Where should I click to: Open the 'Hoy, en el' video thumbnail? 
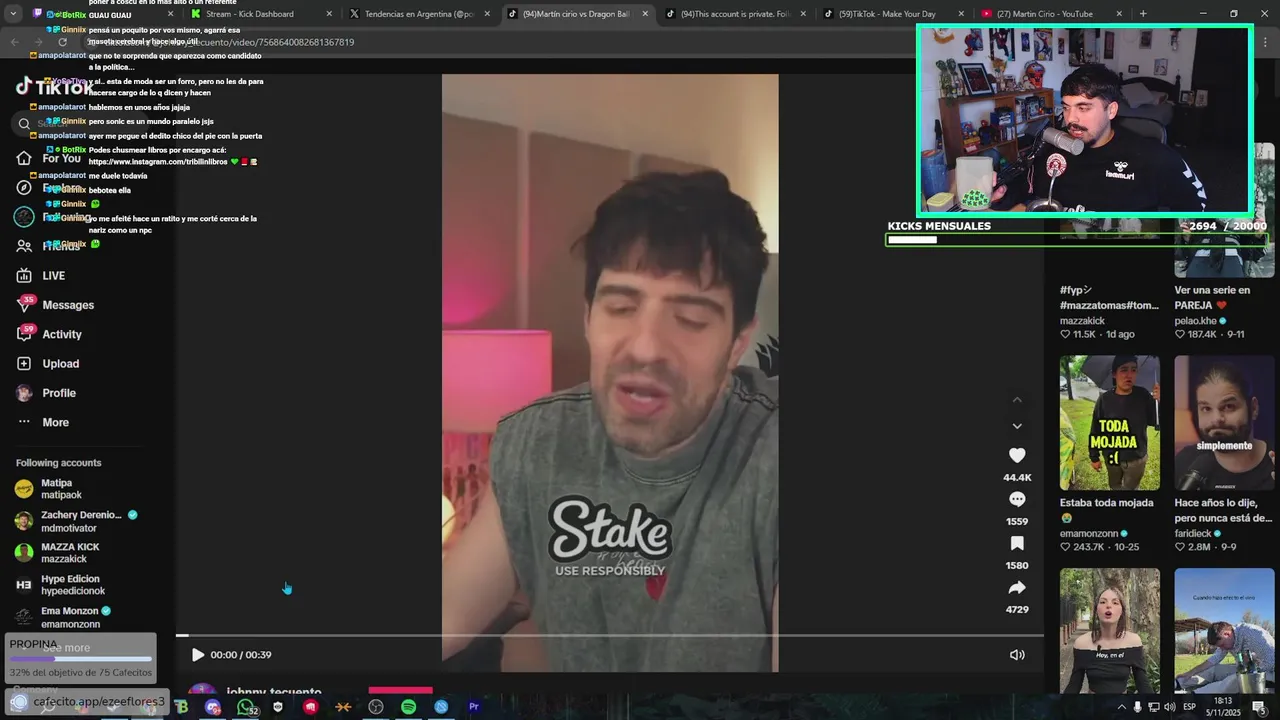[1110, 631]
